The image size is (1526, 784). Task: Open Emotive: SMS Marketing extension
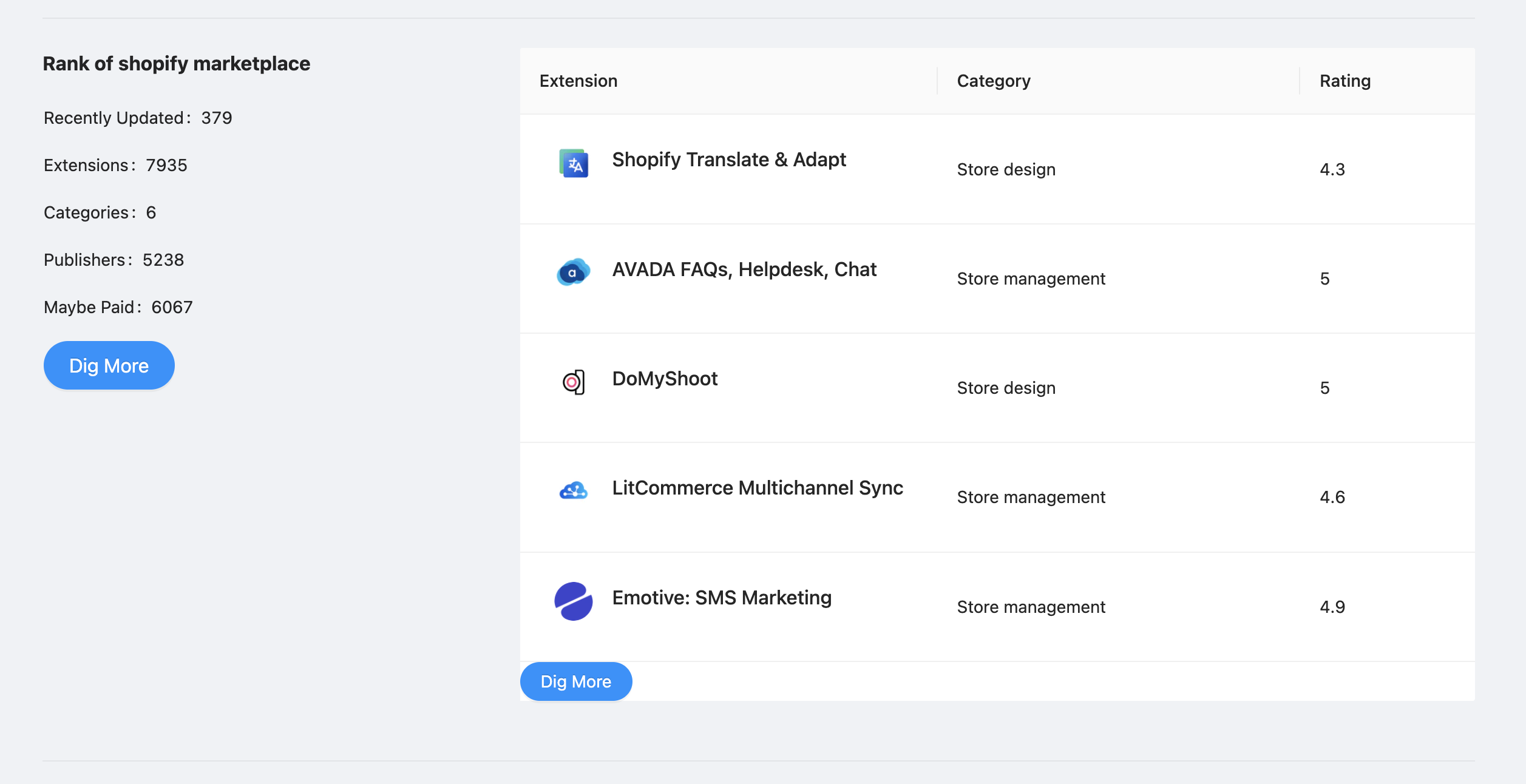pos(722,598)
